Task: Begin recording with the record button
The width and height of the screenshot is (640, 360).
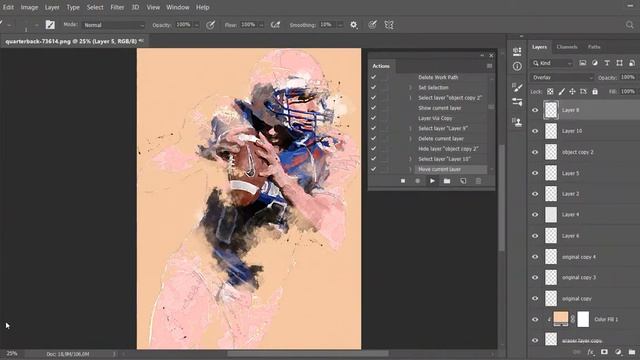Action: point(417,181)
